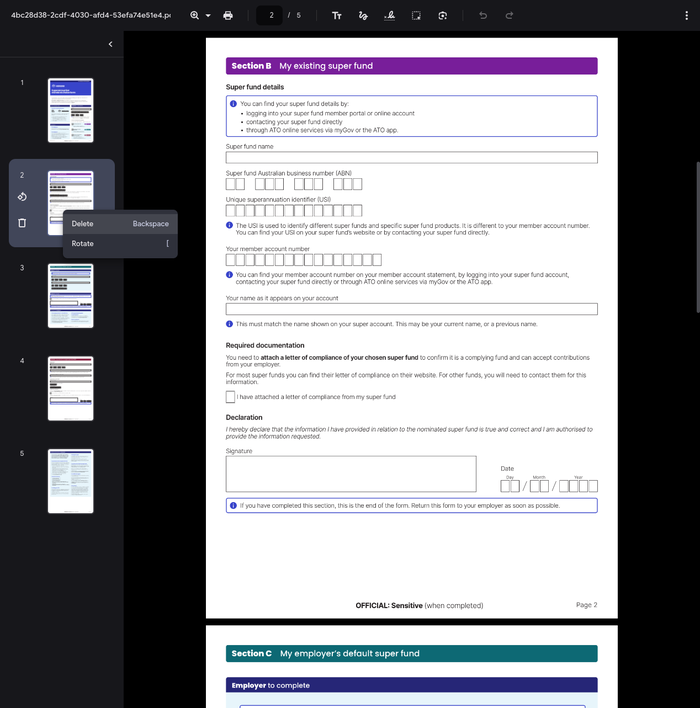The width and height of the screenshot is (700, 708).
Task: Print the document using the printer icon
Action: click(228, 16)
